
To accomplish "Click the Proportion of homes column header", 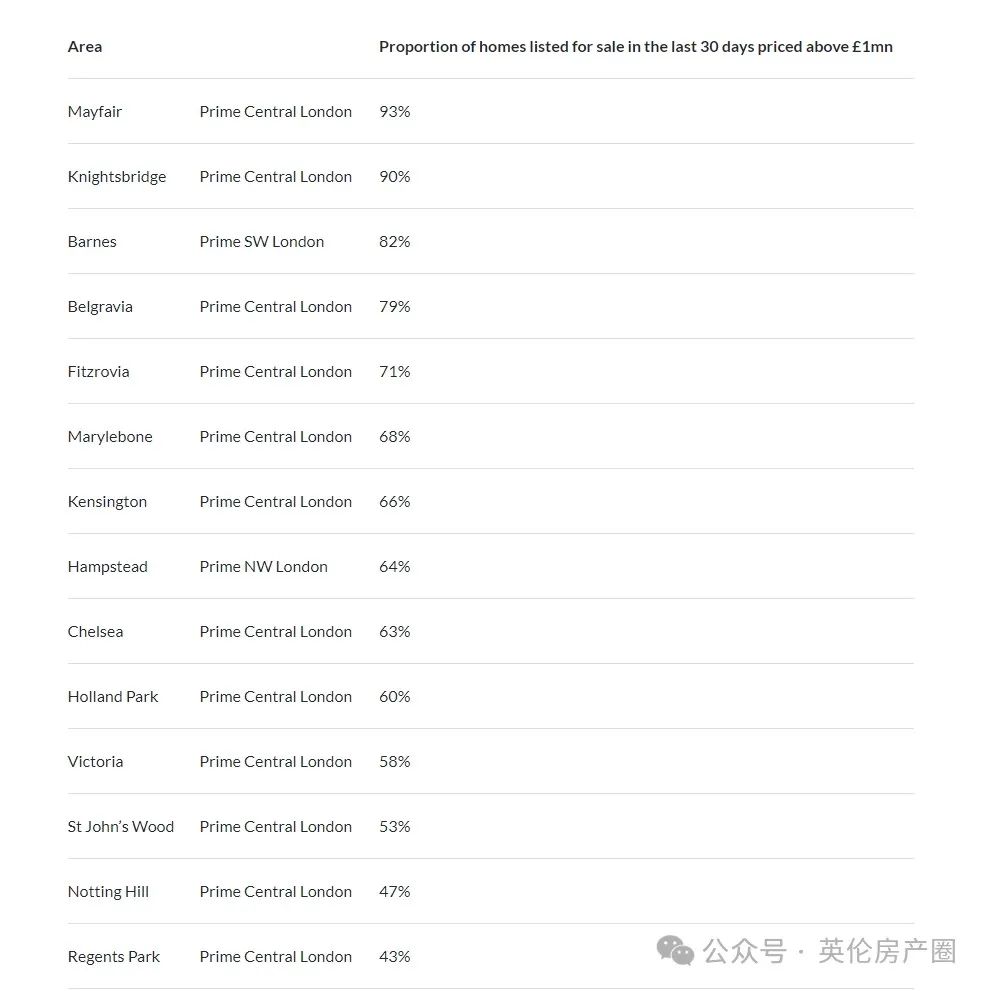I will click(x=635, y=47).
